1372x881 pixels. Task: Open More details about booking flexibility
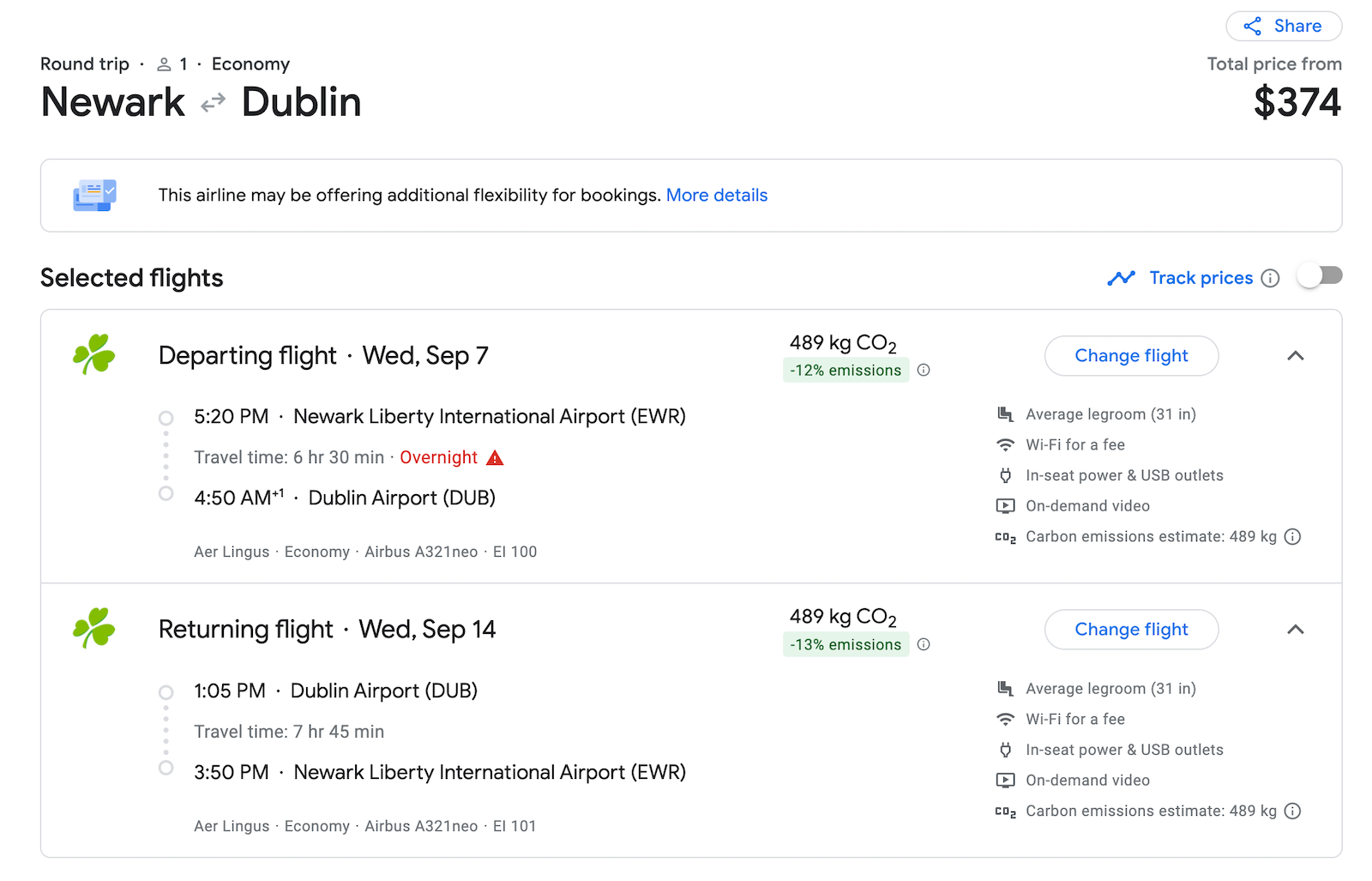point(717,195)
